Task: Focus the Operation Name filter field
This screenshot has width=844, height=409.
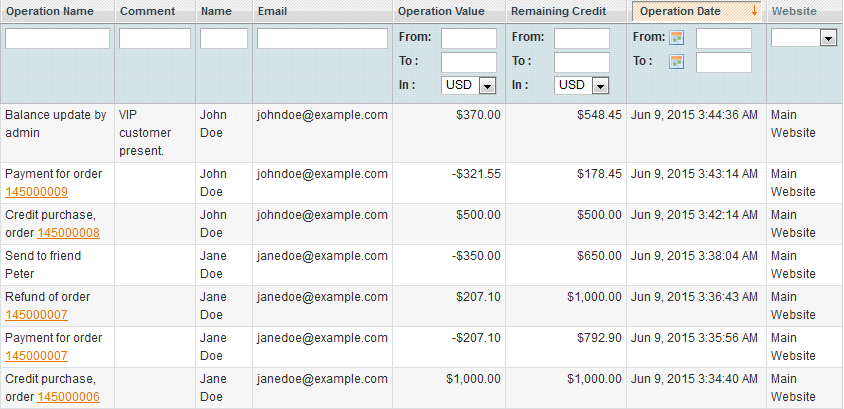Action: click(x=58, y=38)
